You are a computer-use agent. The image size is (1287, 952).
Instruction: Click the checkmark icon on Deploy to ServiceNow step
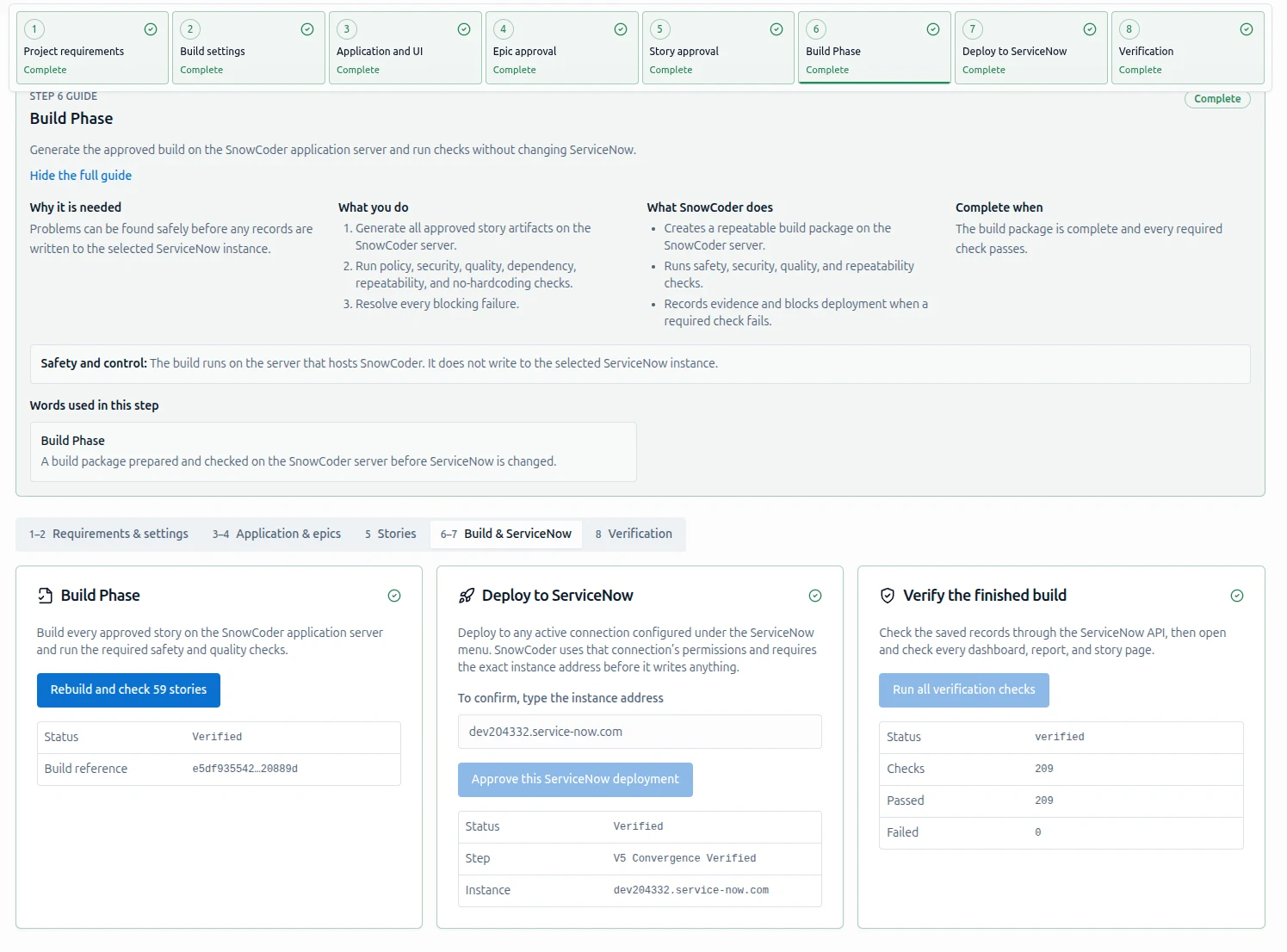[1090, 29]
